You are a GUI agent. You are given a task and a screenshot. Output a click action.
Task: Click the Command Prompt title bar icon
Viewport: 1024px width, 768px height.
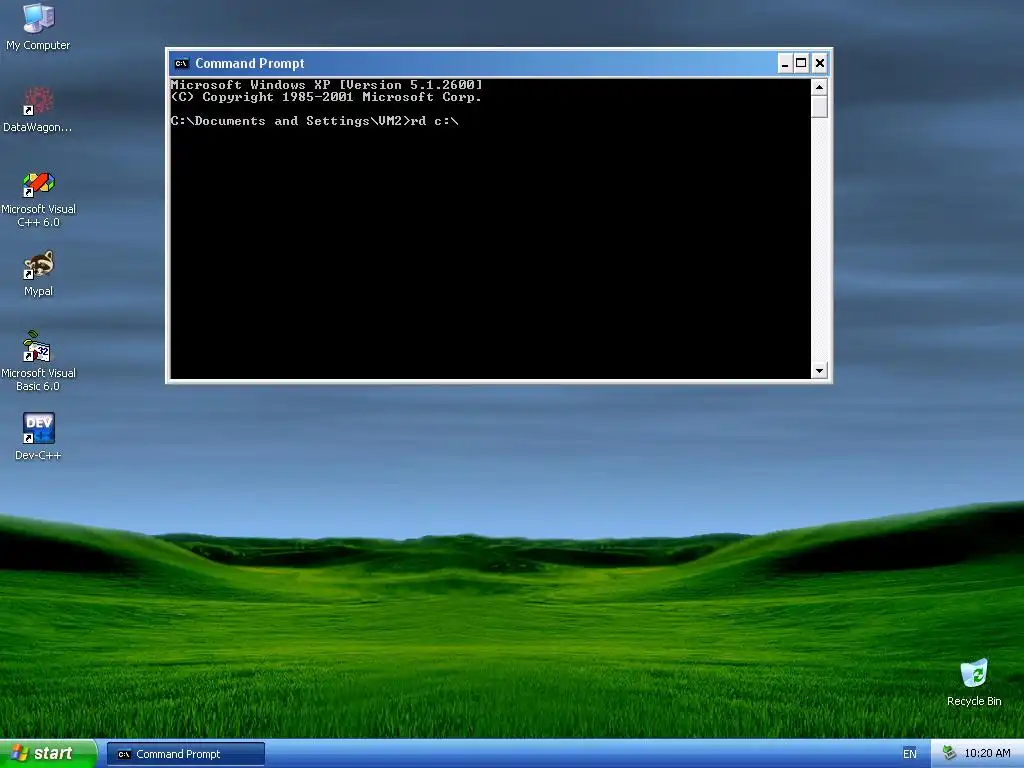coord(181,63)
